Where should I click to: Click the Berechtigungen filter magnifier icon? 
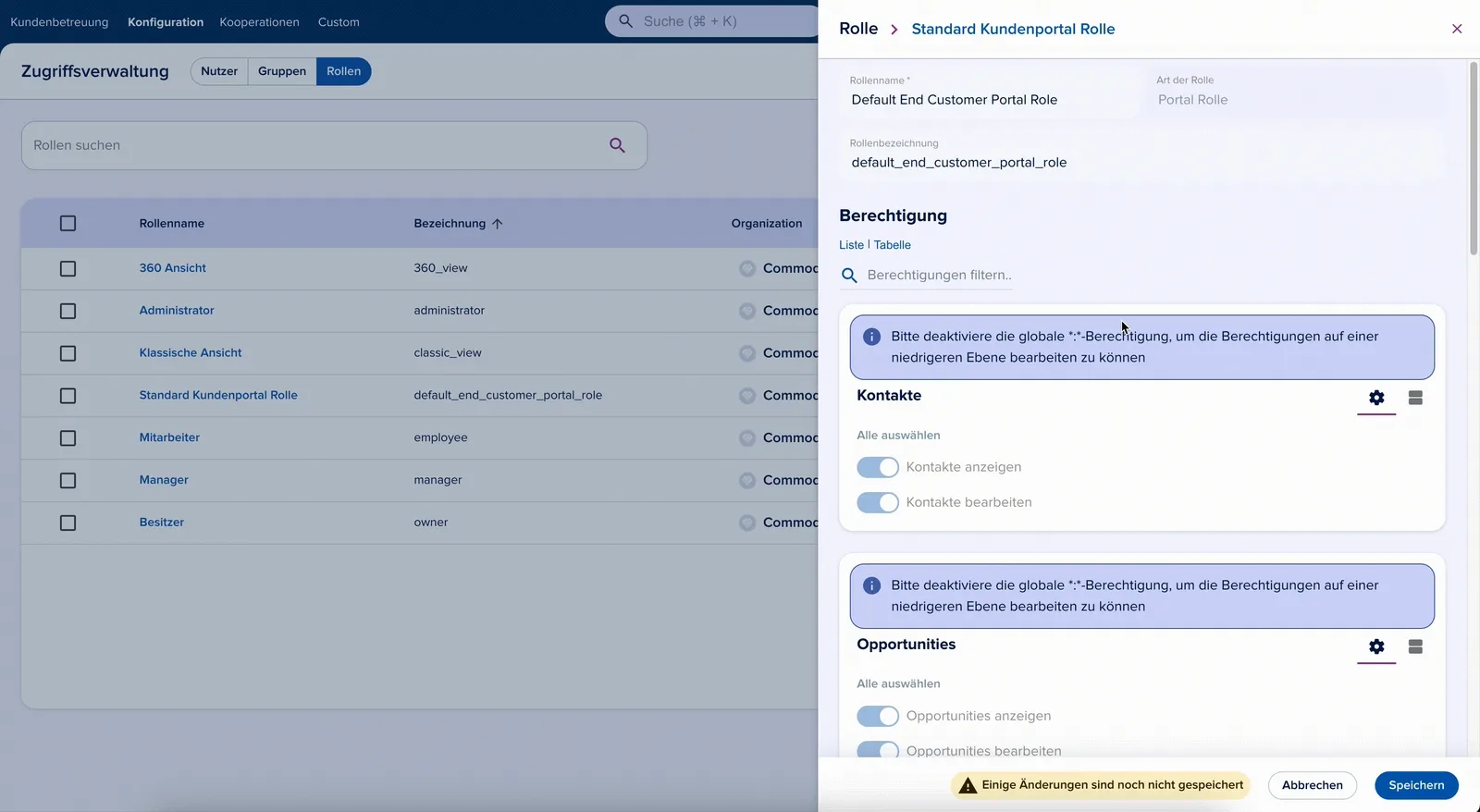coord(849,275)
